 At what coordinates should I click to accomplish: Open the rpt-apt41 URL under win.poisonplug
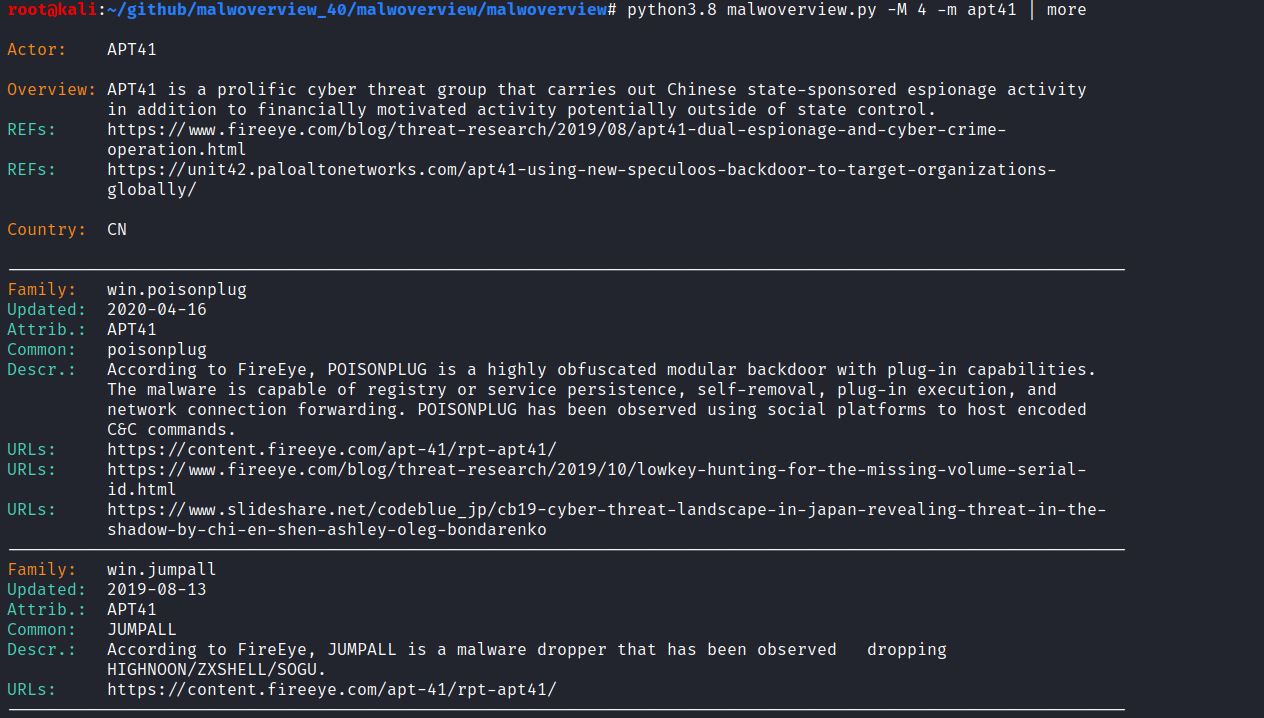coord(332,449)
